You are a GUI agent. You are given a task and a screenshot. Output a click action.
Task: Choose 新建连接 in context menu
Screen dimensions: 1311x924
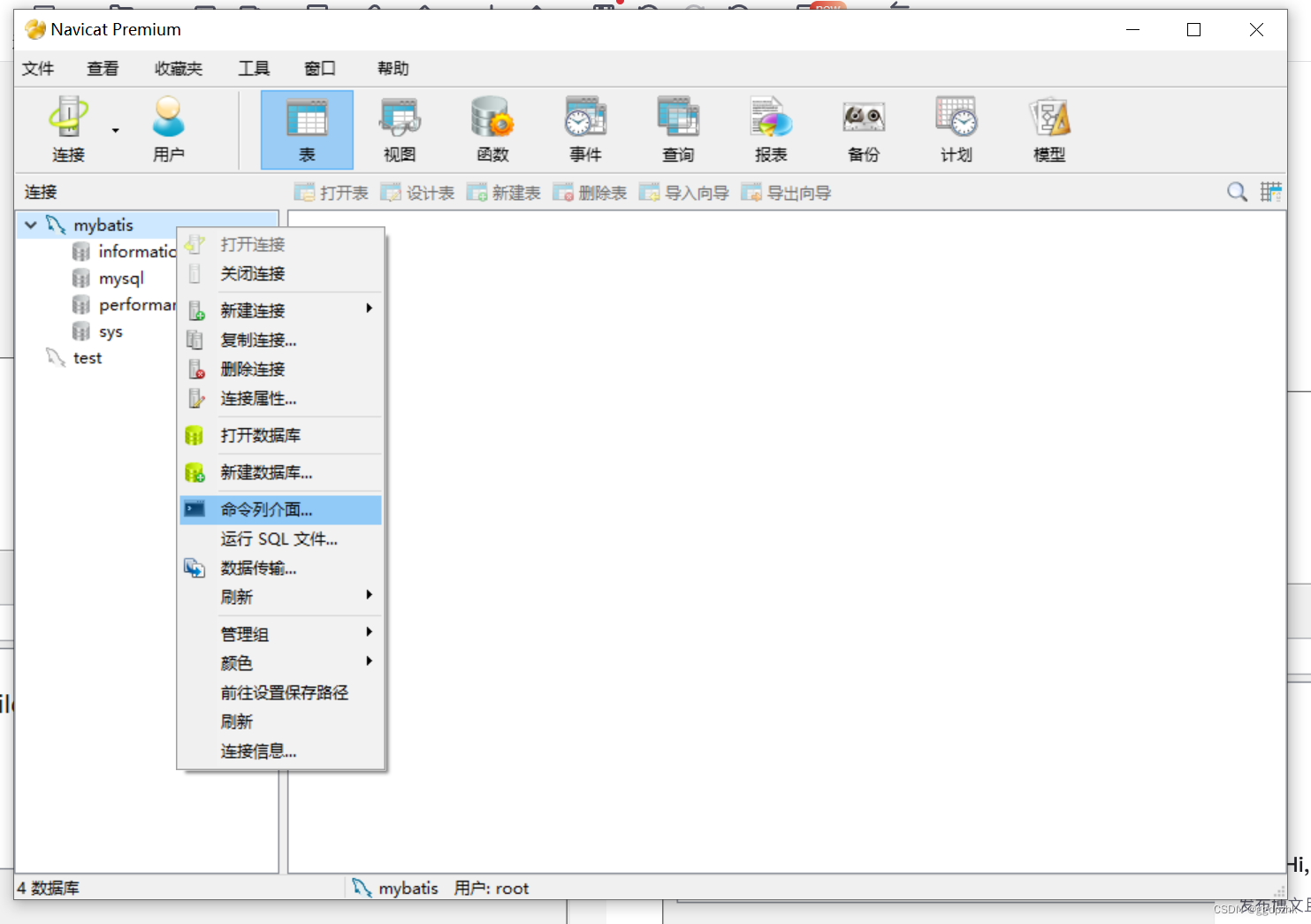281,310
